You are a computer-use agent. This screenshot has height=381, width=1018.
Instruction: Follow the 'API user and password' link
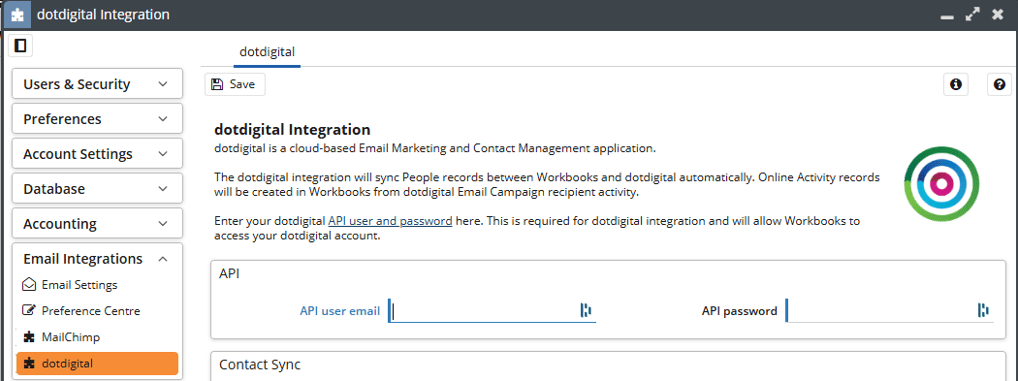pyautogui.click(x=390, y=221)
